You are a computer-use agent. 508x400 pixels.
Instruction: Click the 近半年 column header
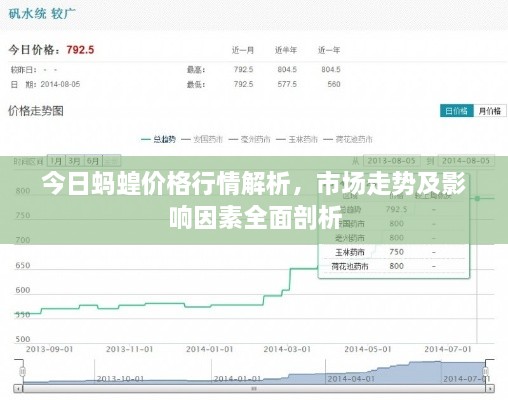(x=286, y=50)
